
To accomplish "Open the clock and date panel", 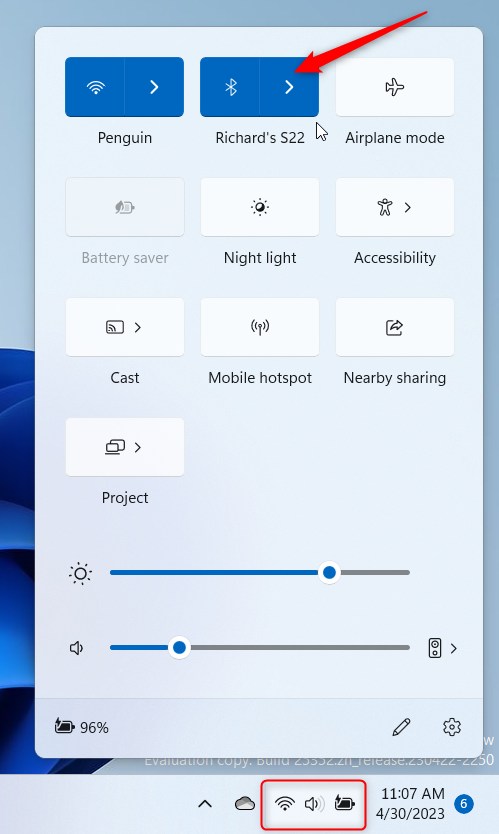I will click(x=412, y=803).
